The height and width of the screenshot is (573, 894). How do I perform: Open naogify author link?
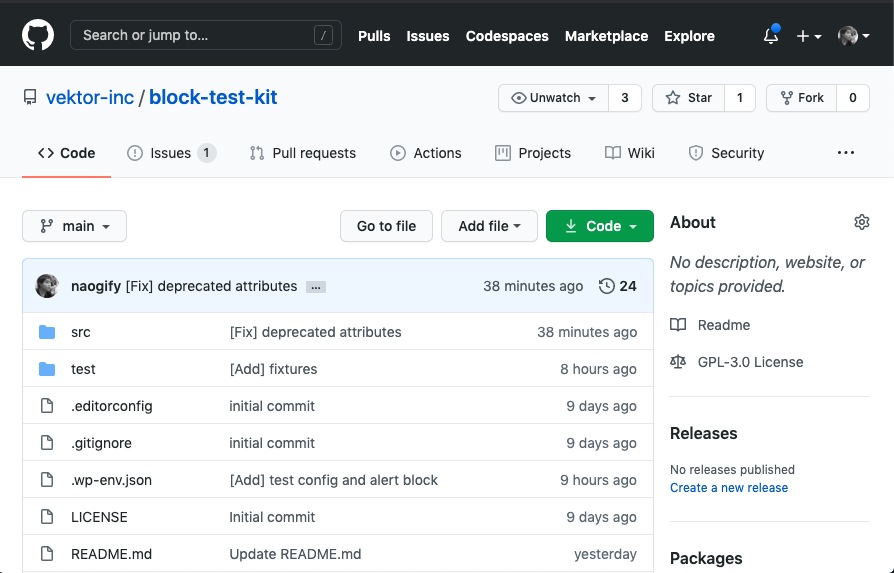click(x=96, y=286)
